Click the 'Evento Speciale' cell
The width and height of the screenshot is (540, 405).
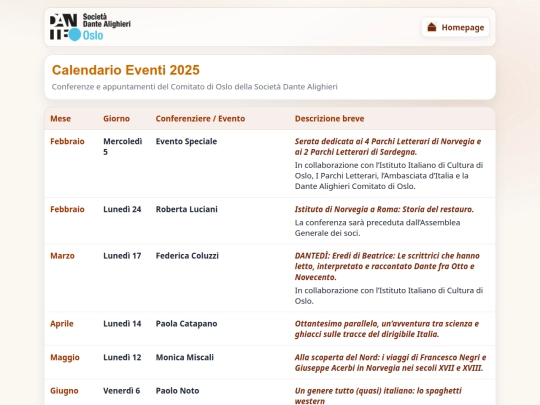pyautogui.click(x=186, y=142)
